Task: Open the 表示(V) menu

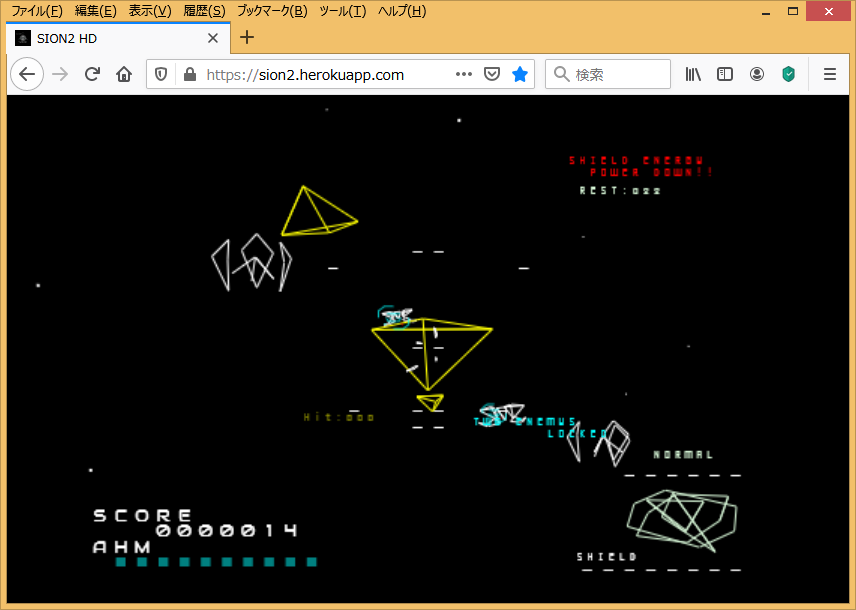Action: click(150, 11)
